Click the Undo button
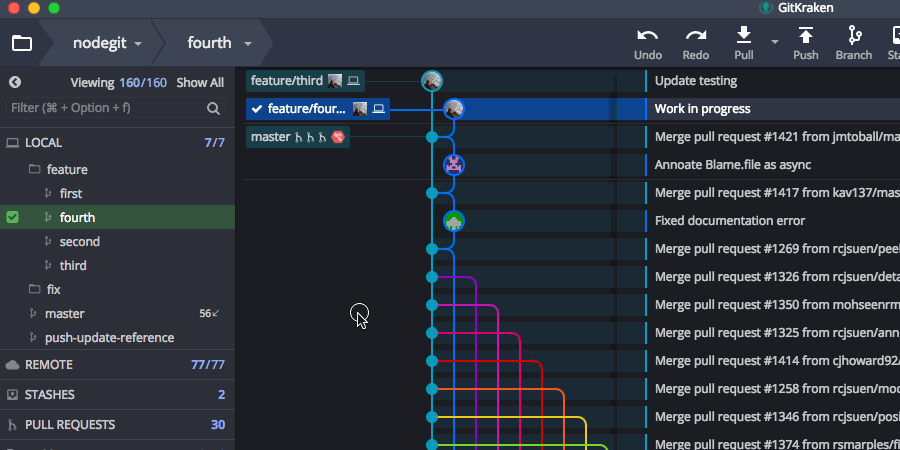This screenshot has height=450, width=900. 647,44
